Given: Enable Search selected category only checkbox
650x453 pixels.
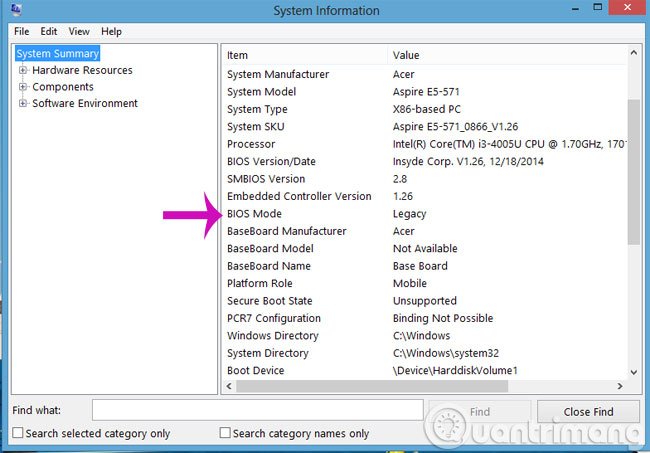Looking at the screenshot, I should [x=18, y=433].
